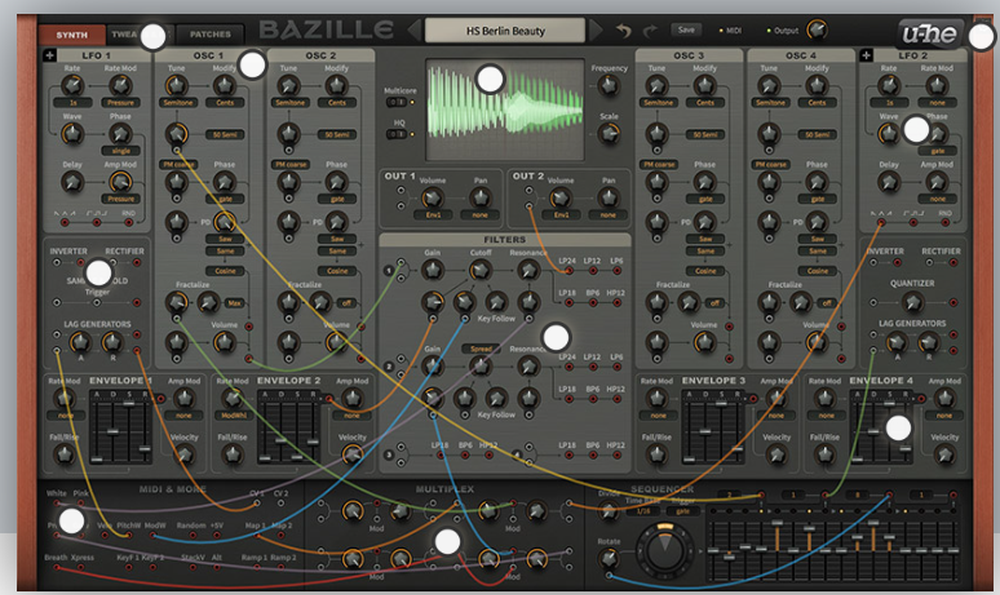Viewport: 1000px width, 595px height.
Task: Click the Filter 1 Resonance knob
Action: pyautogui.click(x=527, y=270)
